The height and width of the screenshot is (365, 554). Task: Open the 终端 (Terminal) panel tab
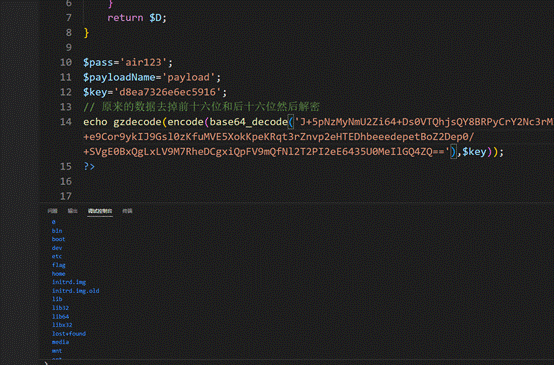(127, 211)
